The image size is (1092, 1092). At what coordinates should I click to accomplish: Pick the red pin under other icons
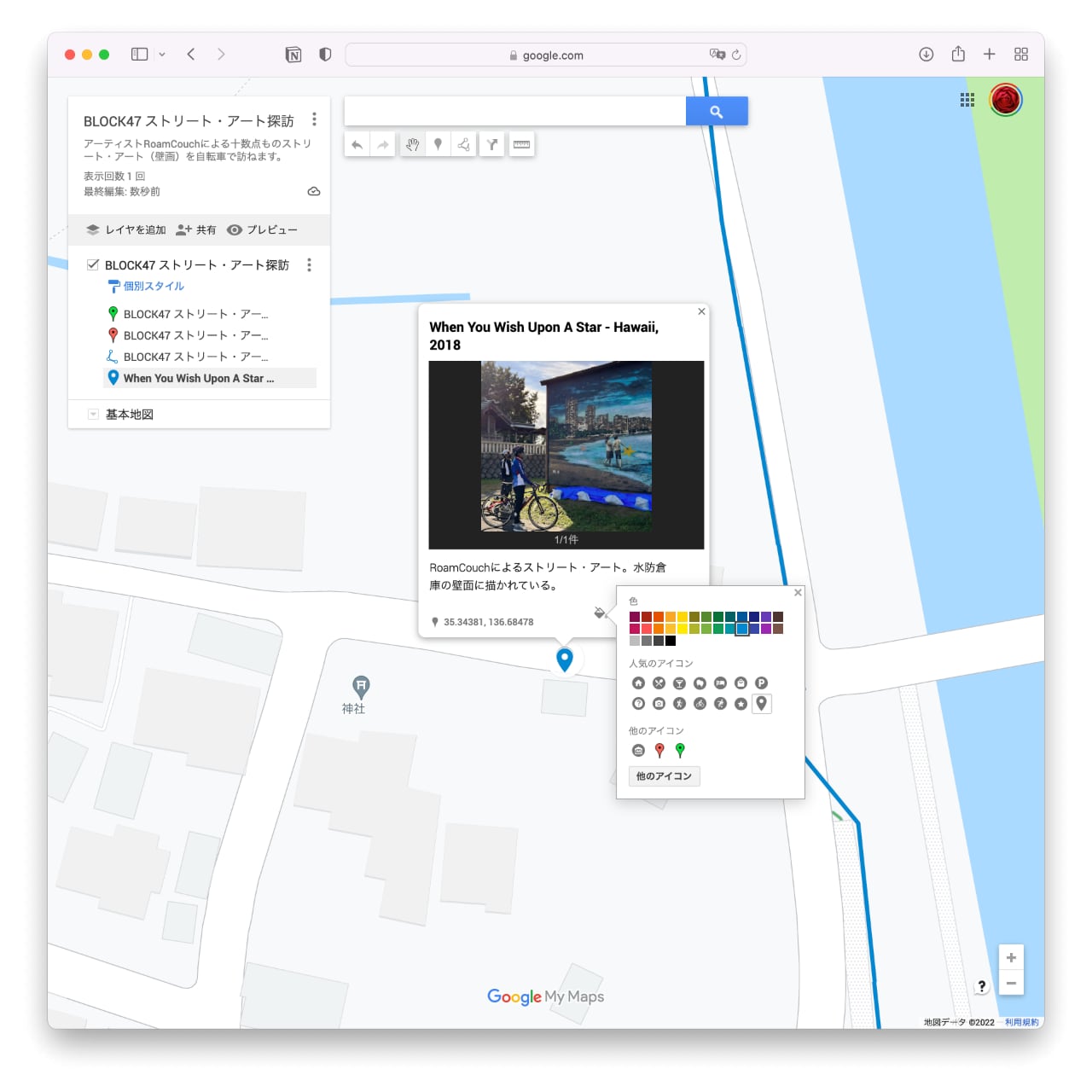[x=659, y=750]
